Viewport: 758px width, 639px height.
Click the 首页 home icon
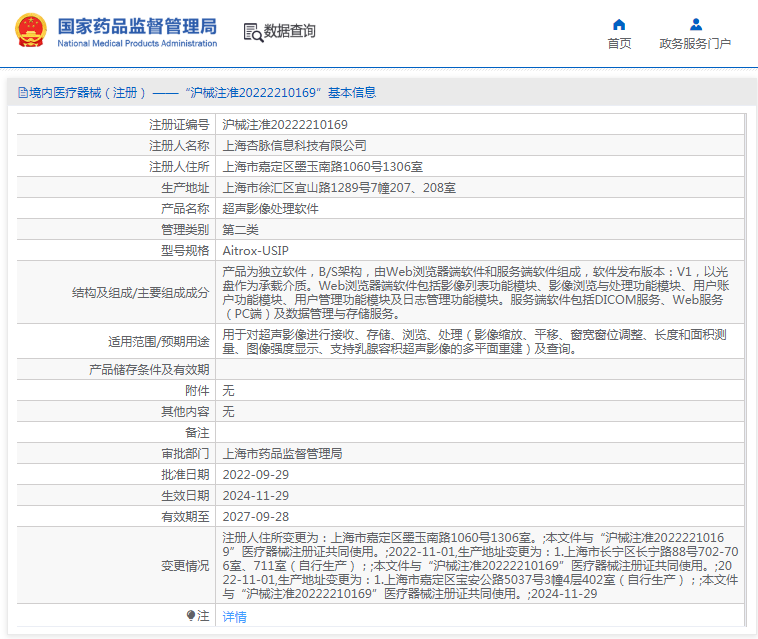click(x=619, y=24)
